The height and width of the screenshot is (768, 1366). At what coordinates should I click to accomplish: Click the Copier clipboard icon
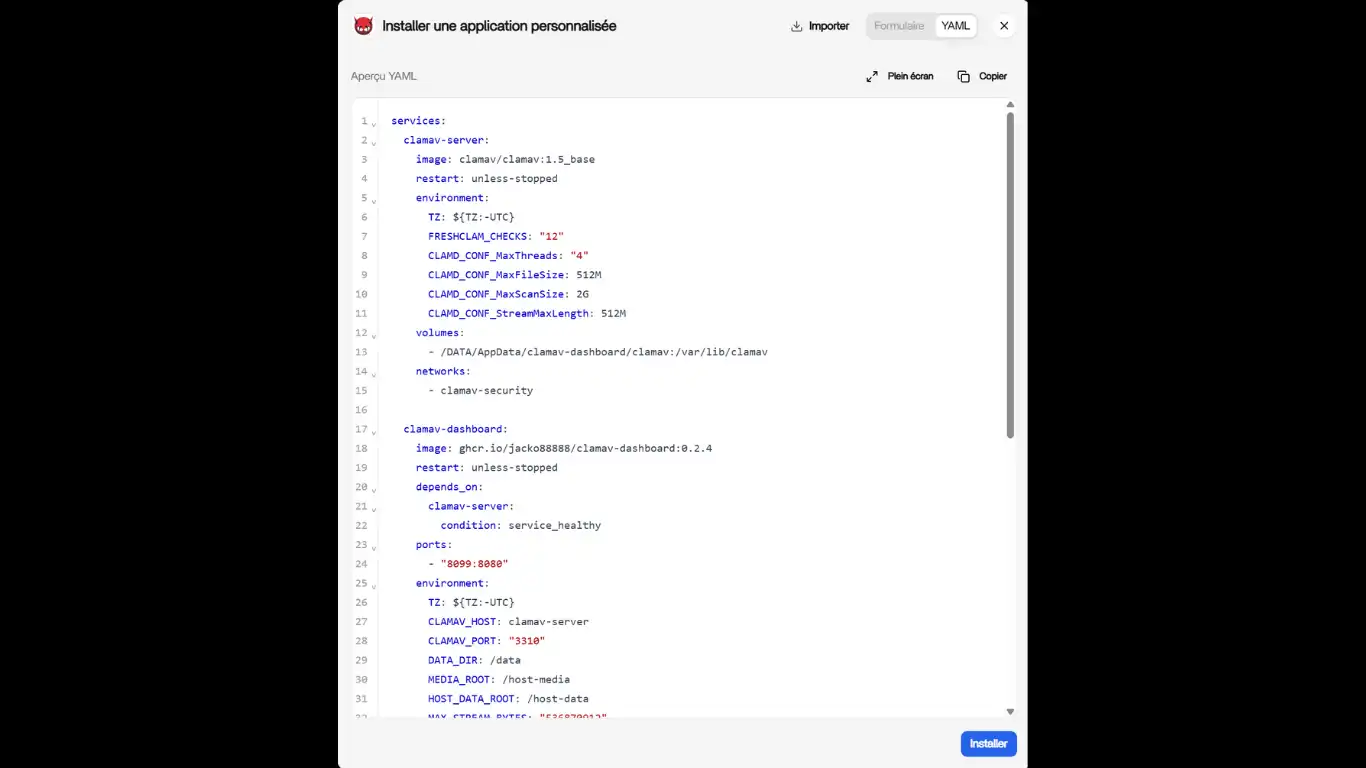[964, 76]
